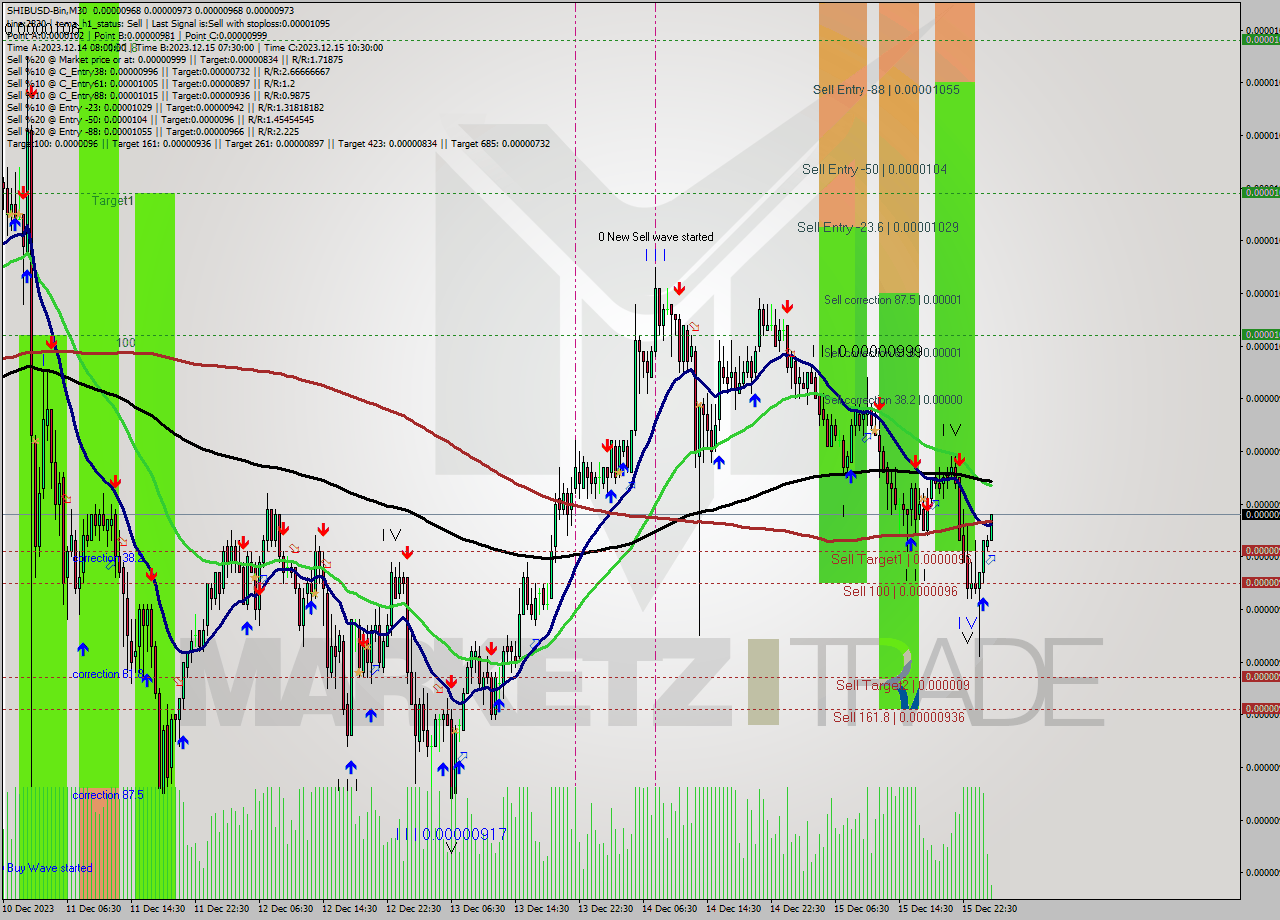Click the '13 Dec 14:30' time axis label
This screenshot has width=1280, height=920.
coord(542,909)
